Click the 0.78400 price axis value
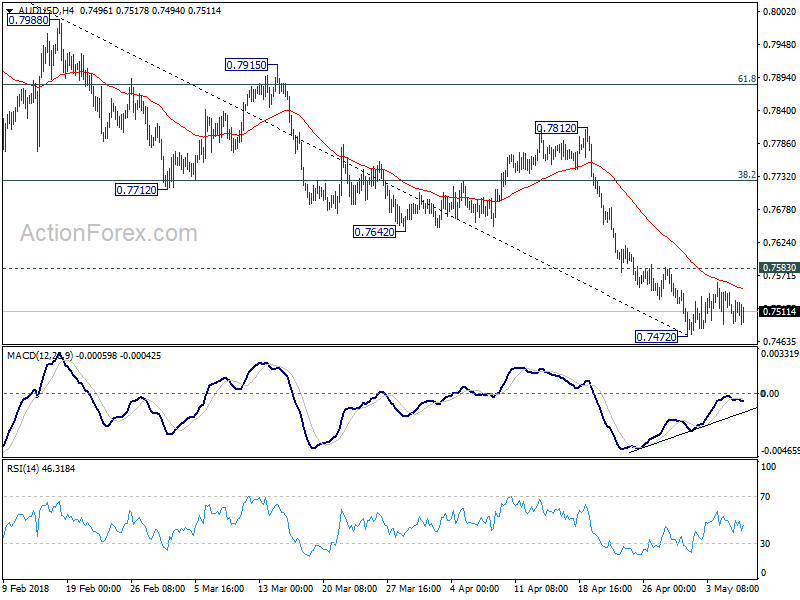This screenshot has width=800, height=600. (779, 110)
